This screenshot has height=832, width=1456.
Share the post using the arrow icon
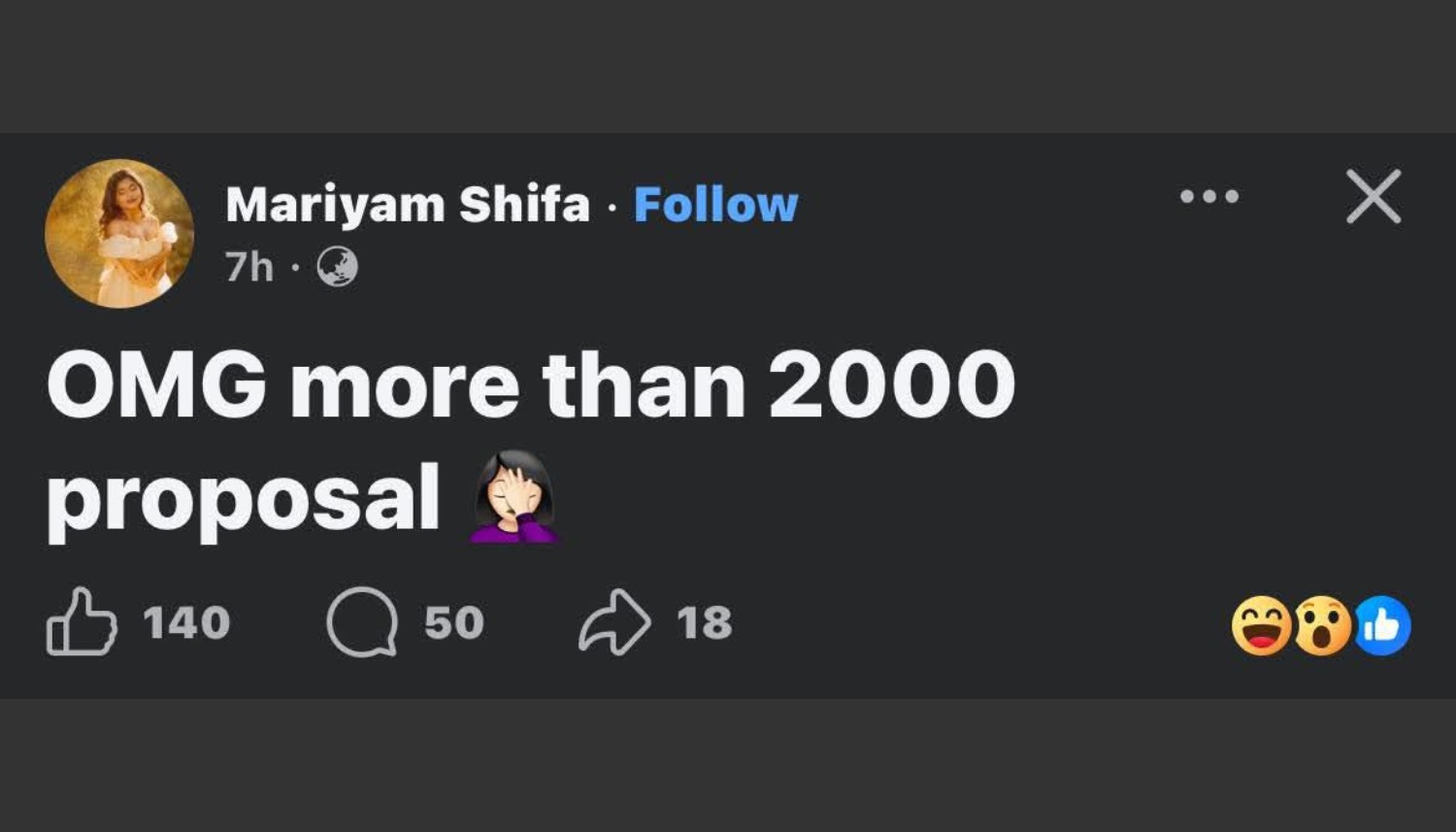(614, 622)
